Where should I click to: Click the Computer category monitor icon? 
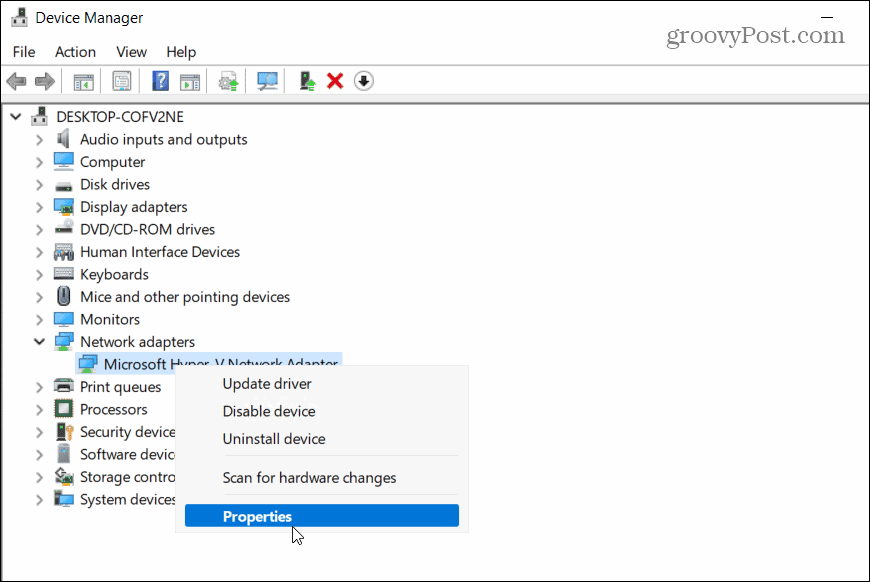pyautogui.click(x=64, y=161)
